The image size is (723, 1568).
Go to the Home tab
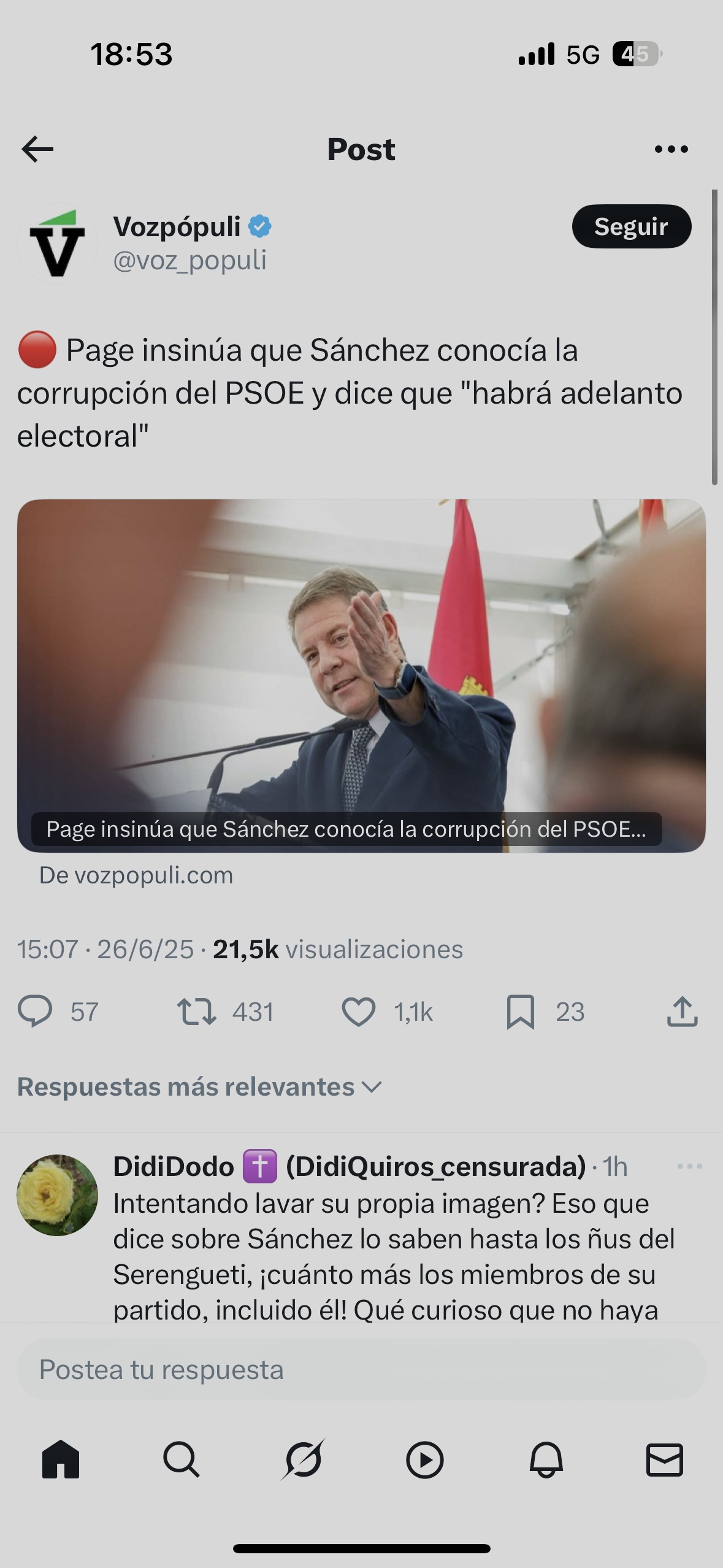point(61,1459)
